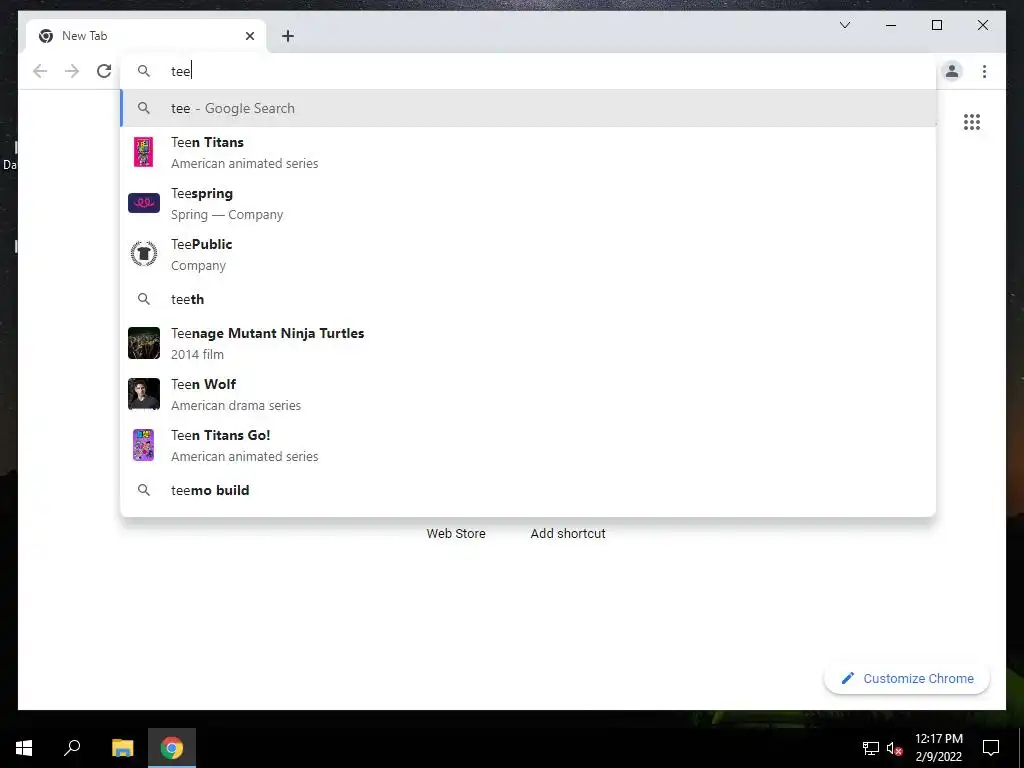
Task: Pick the TeePublic suggestion
Action: [x=528, y=254]
